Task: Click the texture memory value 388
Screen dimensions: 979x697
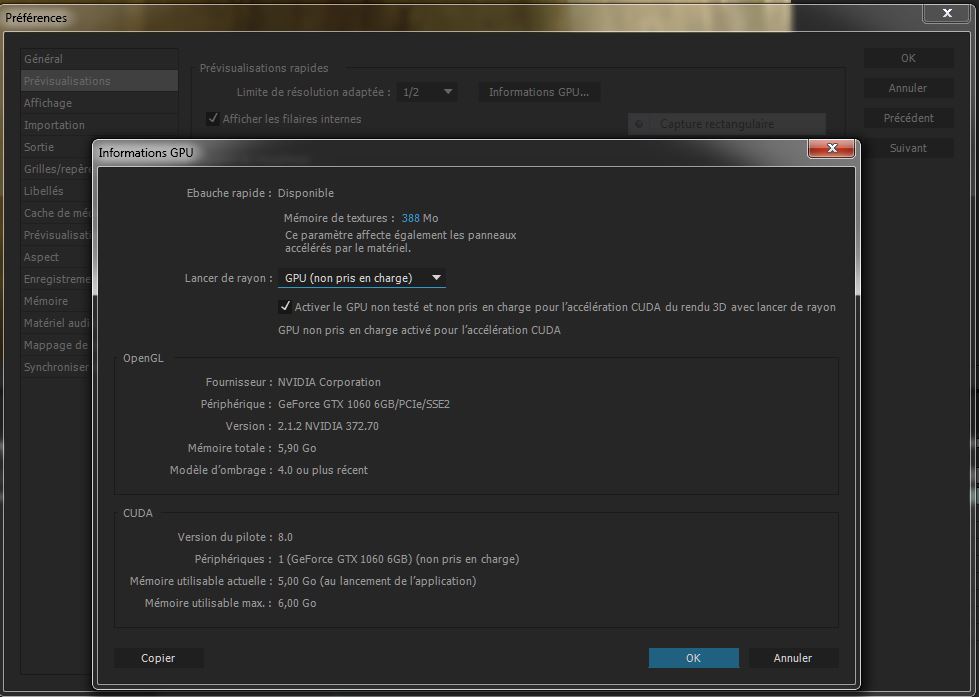Action: tap(411, 218)
